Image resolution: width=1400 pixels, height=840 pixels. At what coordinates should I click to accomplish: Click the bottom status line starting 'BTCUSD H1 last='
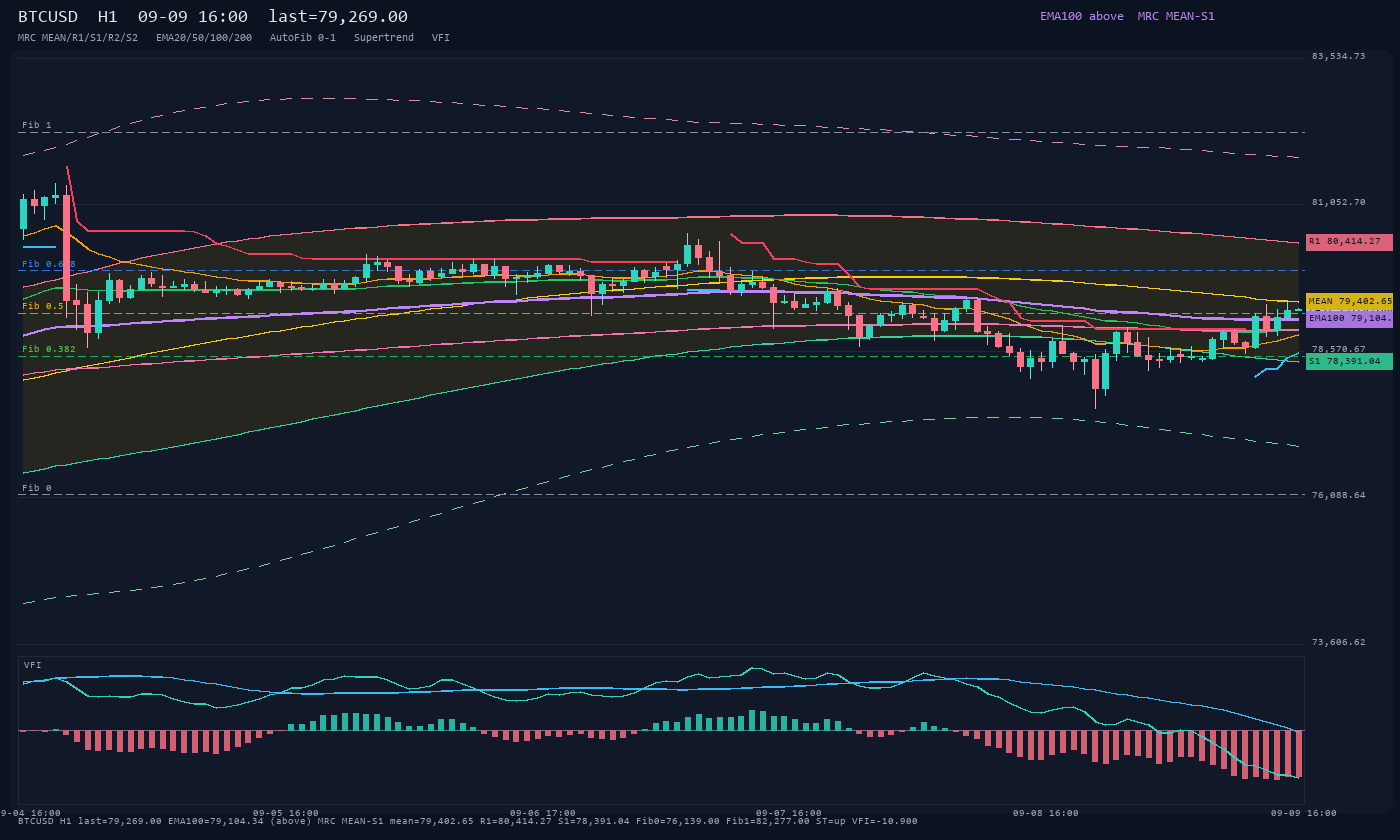[468, 821]
